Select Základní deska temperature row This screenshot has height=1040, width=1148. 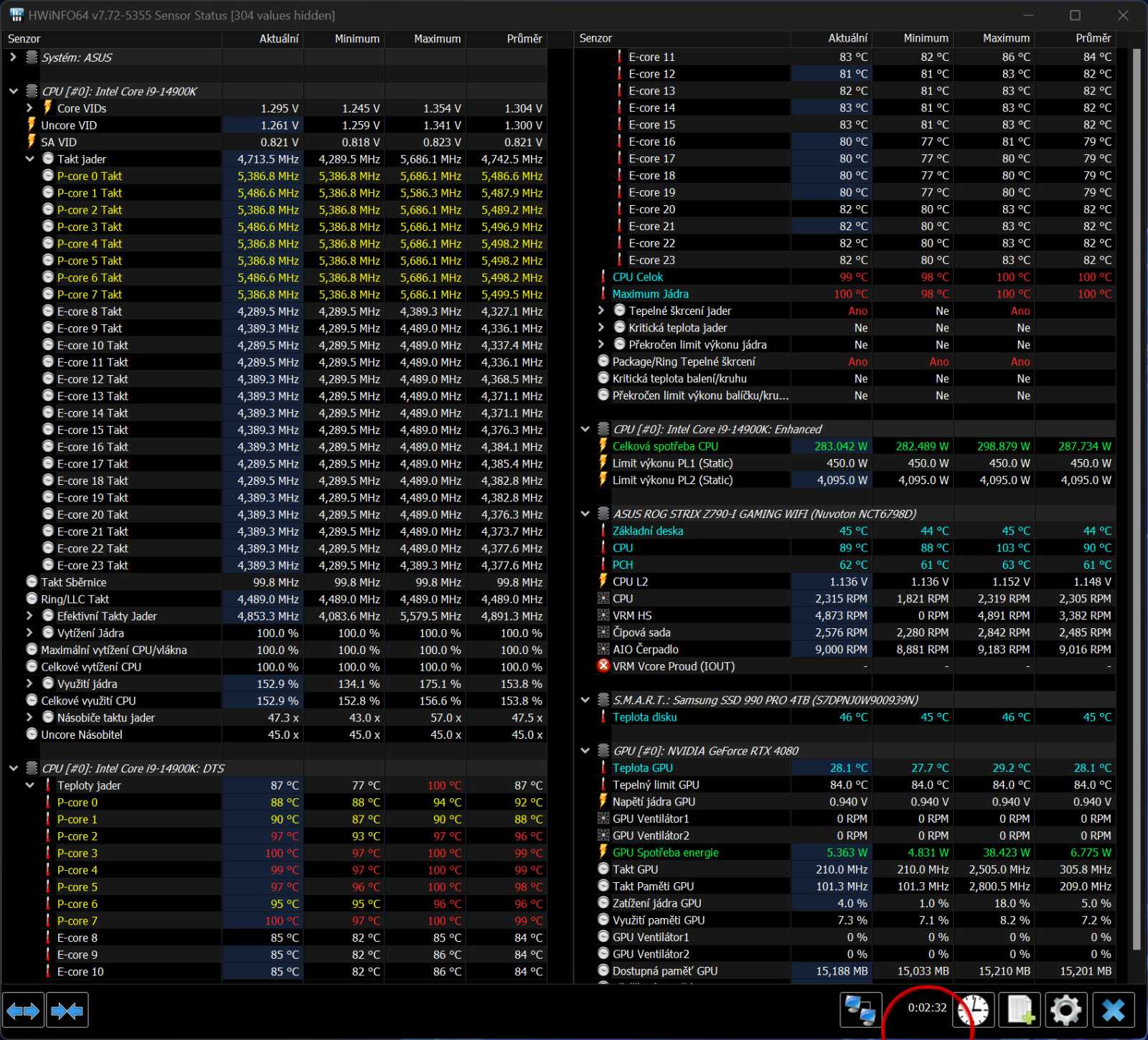point(845,531)
